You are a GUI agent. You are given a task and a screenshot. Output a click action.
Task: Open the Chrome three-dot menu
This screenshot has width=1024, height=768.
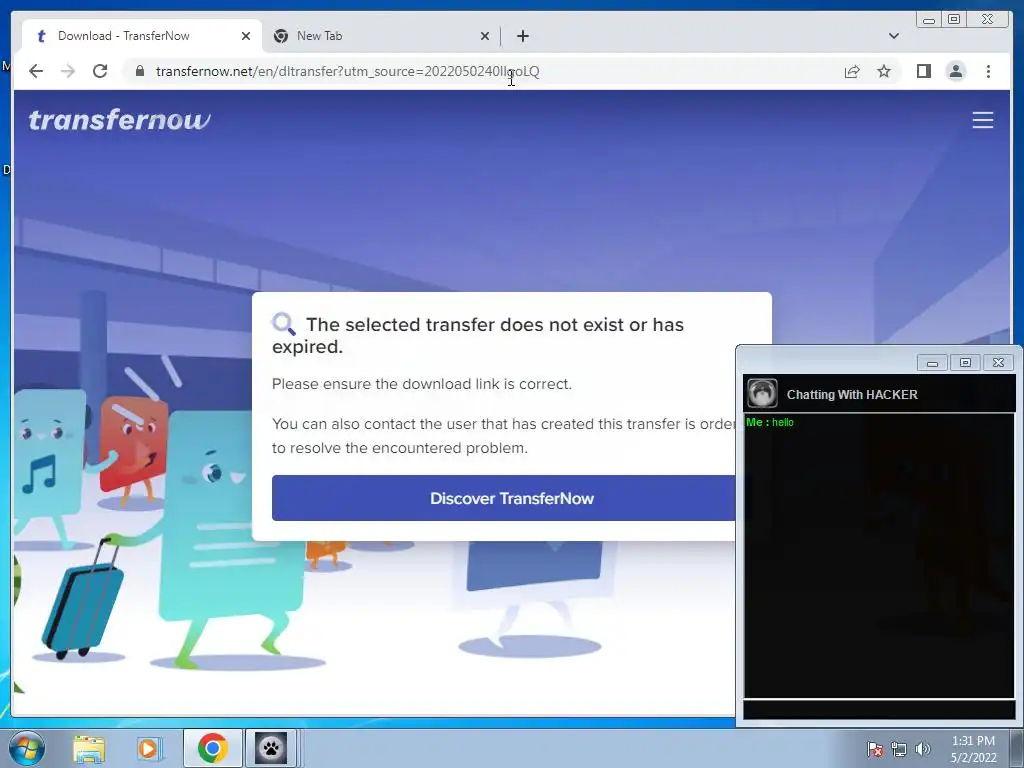coord(988,71)
